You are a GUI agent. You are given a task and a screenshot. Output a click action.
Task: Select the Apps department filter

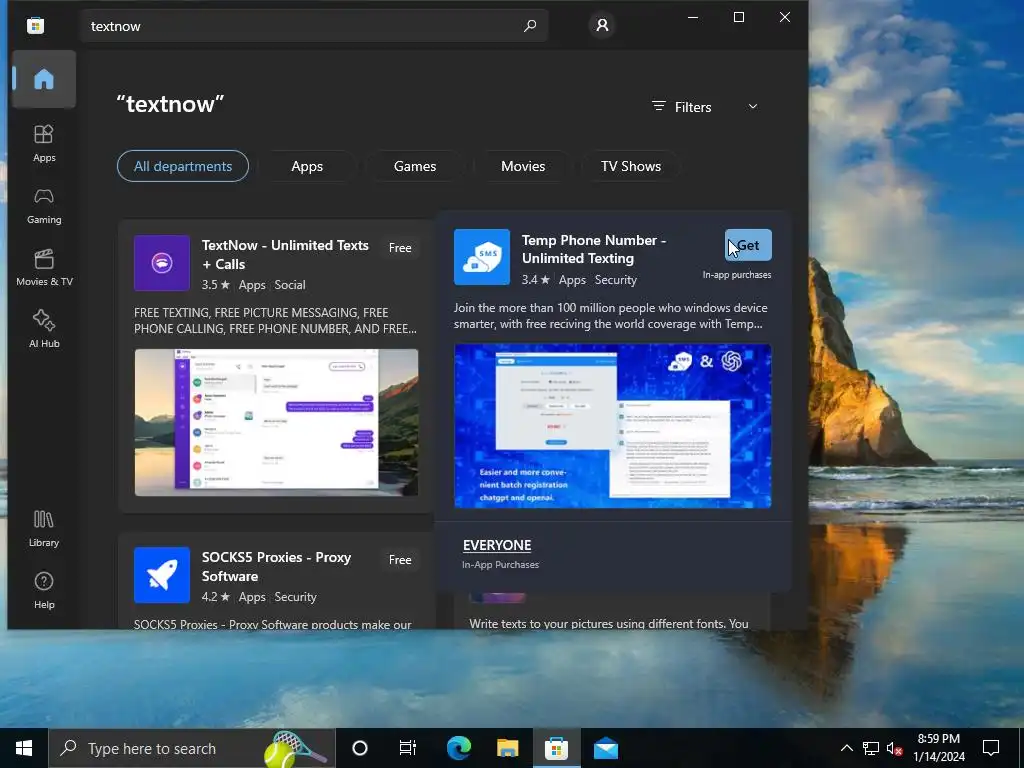coord(307,166)
